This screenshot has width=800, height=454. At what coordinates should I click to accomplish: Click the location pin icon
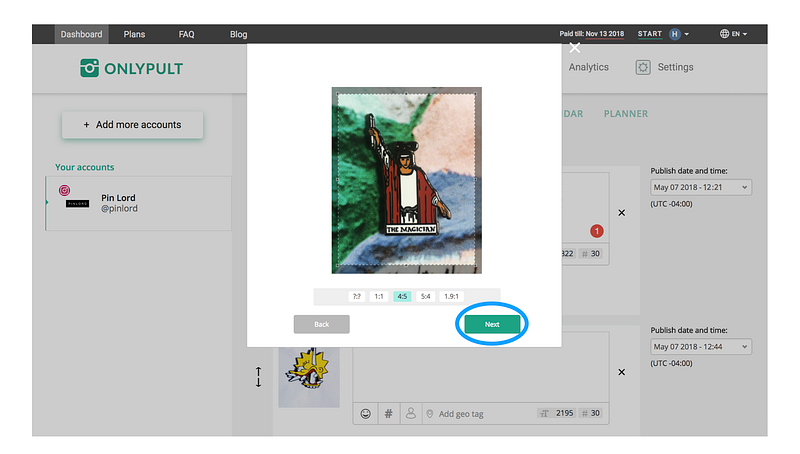[430, 414]
